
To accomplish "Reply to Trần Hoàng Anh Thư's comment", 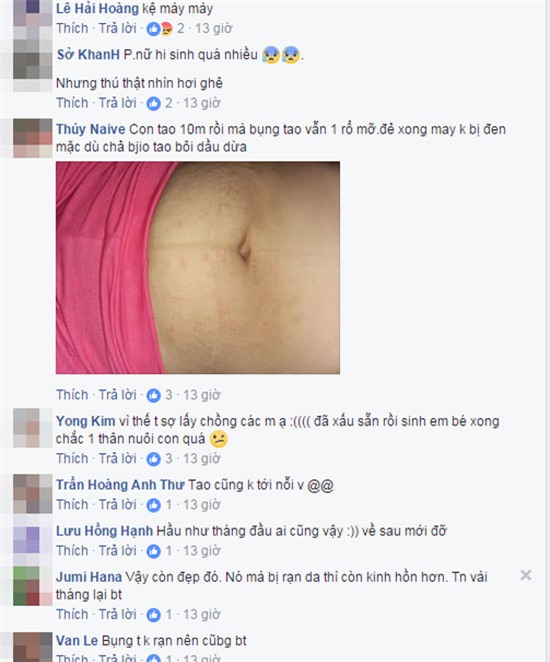I will [x=117, y=505].
